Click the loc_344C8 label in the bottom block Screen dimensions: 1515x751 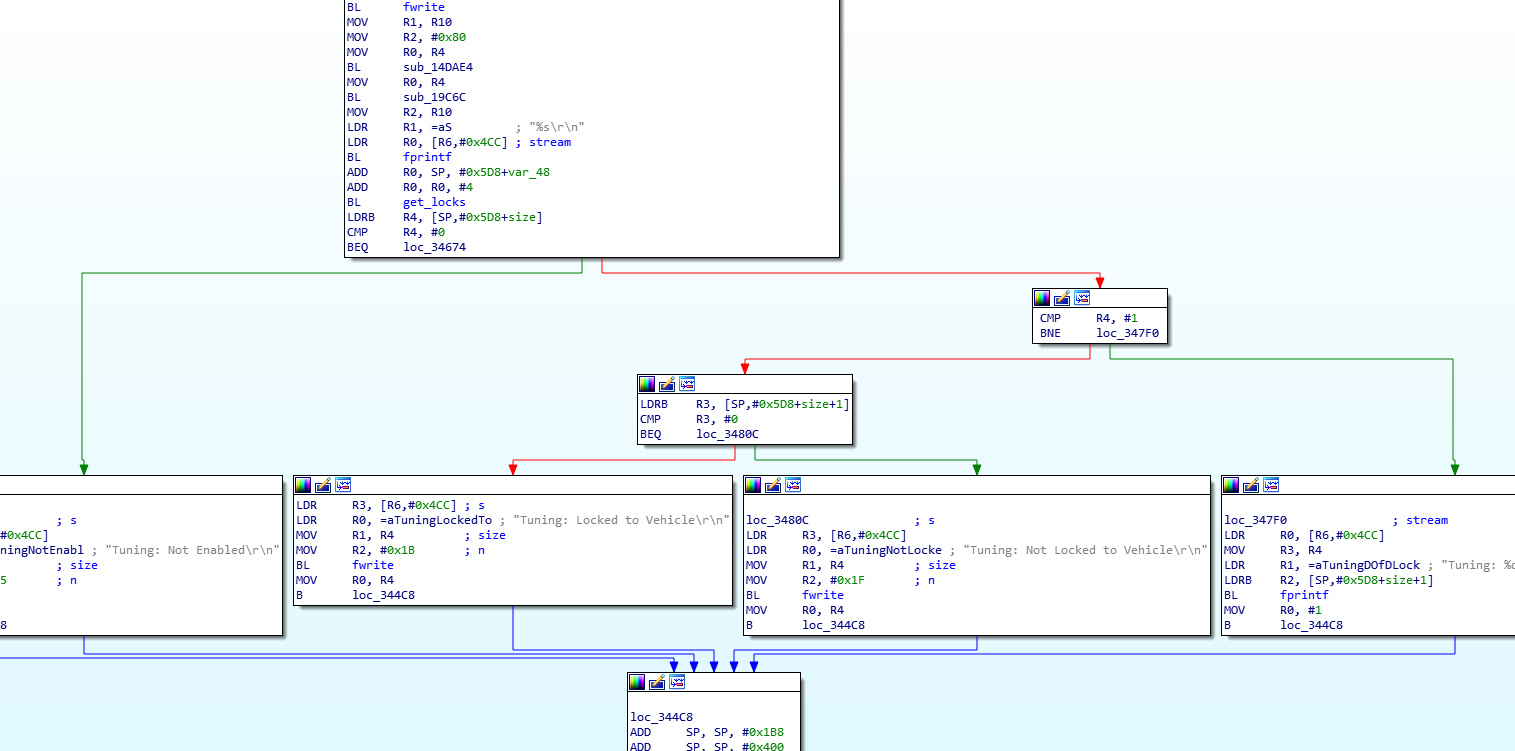(x=662, y=717)
